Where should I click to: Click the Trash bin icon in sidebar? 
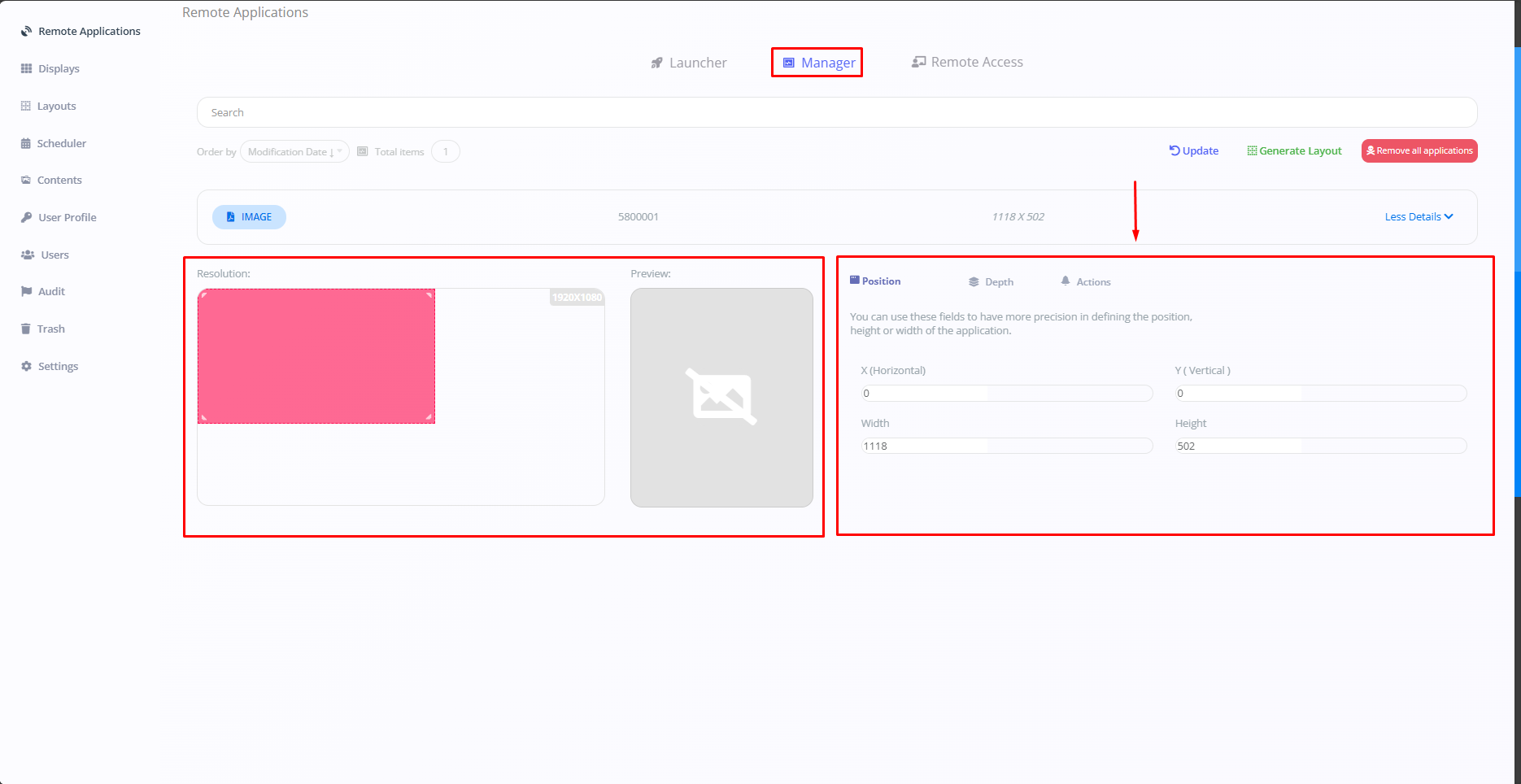pos(26,329)
